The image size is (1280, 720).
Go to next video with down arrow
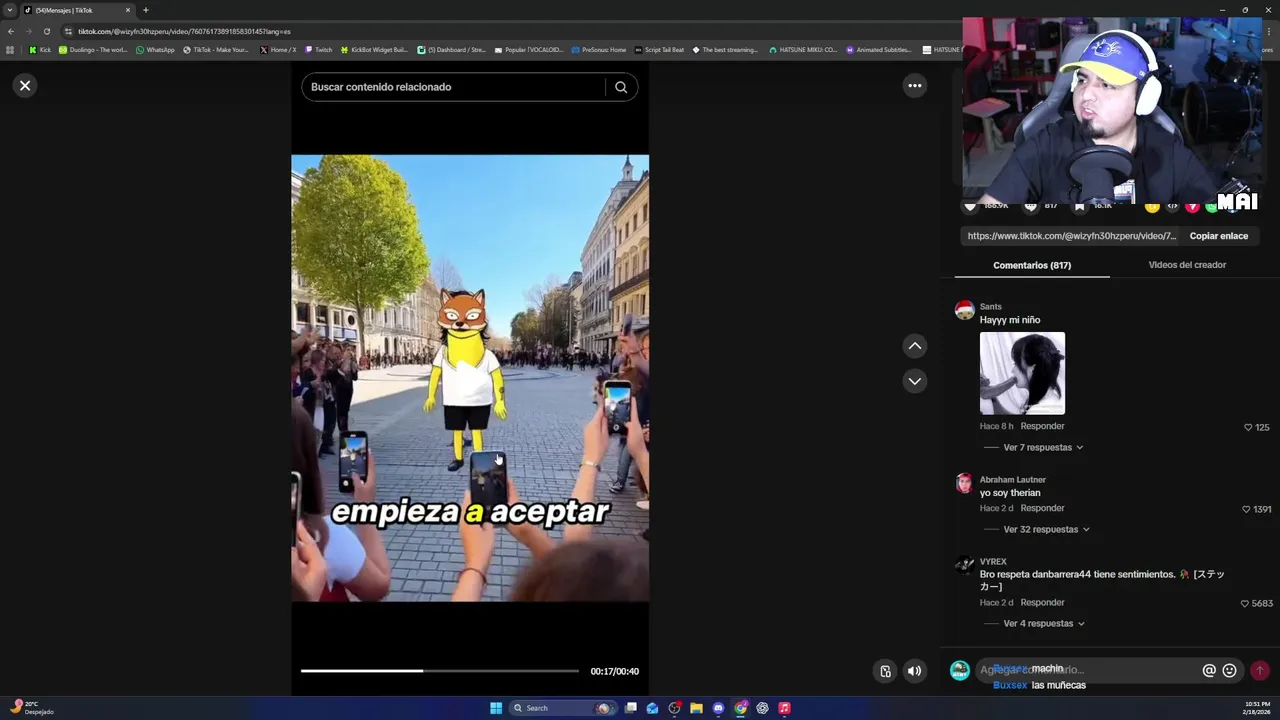point(914,381)
